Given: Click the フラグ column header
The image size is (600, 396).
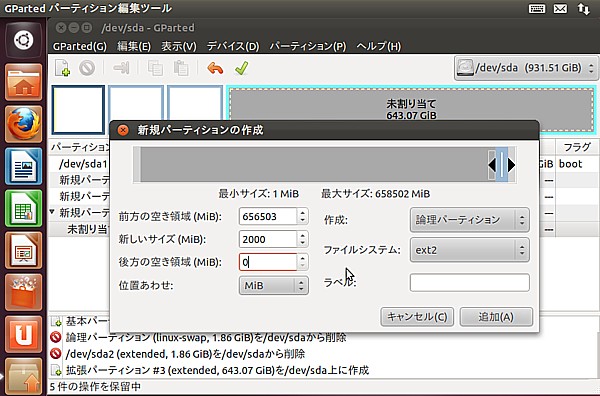Looking at the screenshot, I should click(x=577, y=147).
